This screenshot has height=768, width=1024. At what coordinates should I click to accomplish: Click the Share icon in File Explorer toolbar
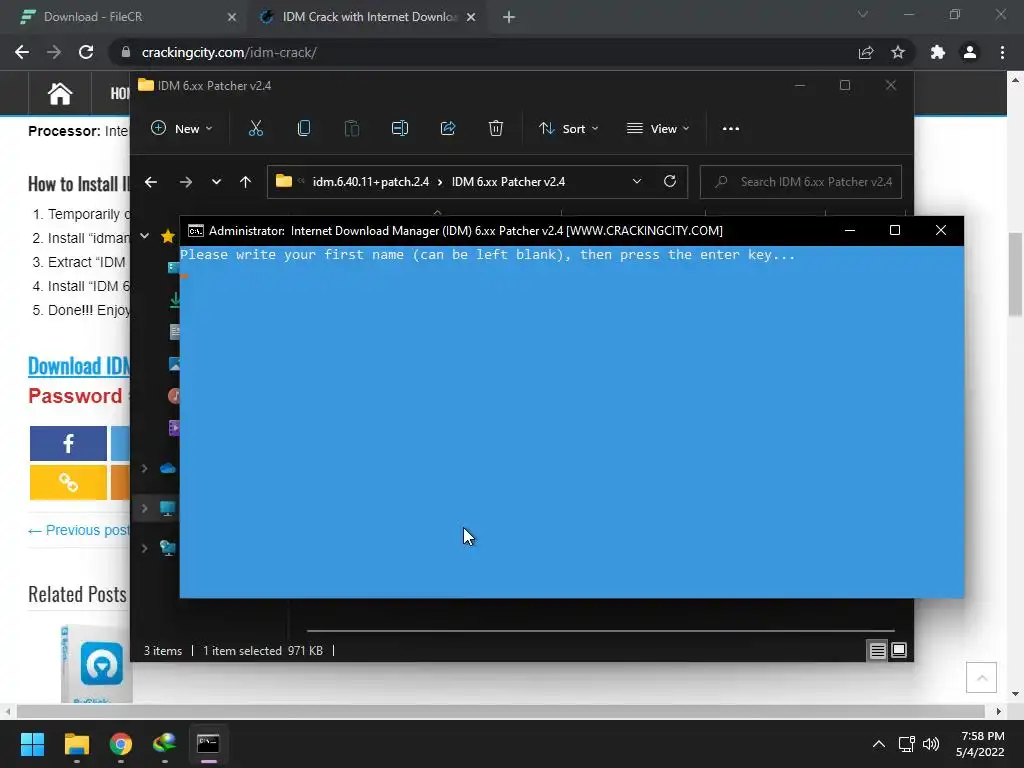tap(448, 129)
